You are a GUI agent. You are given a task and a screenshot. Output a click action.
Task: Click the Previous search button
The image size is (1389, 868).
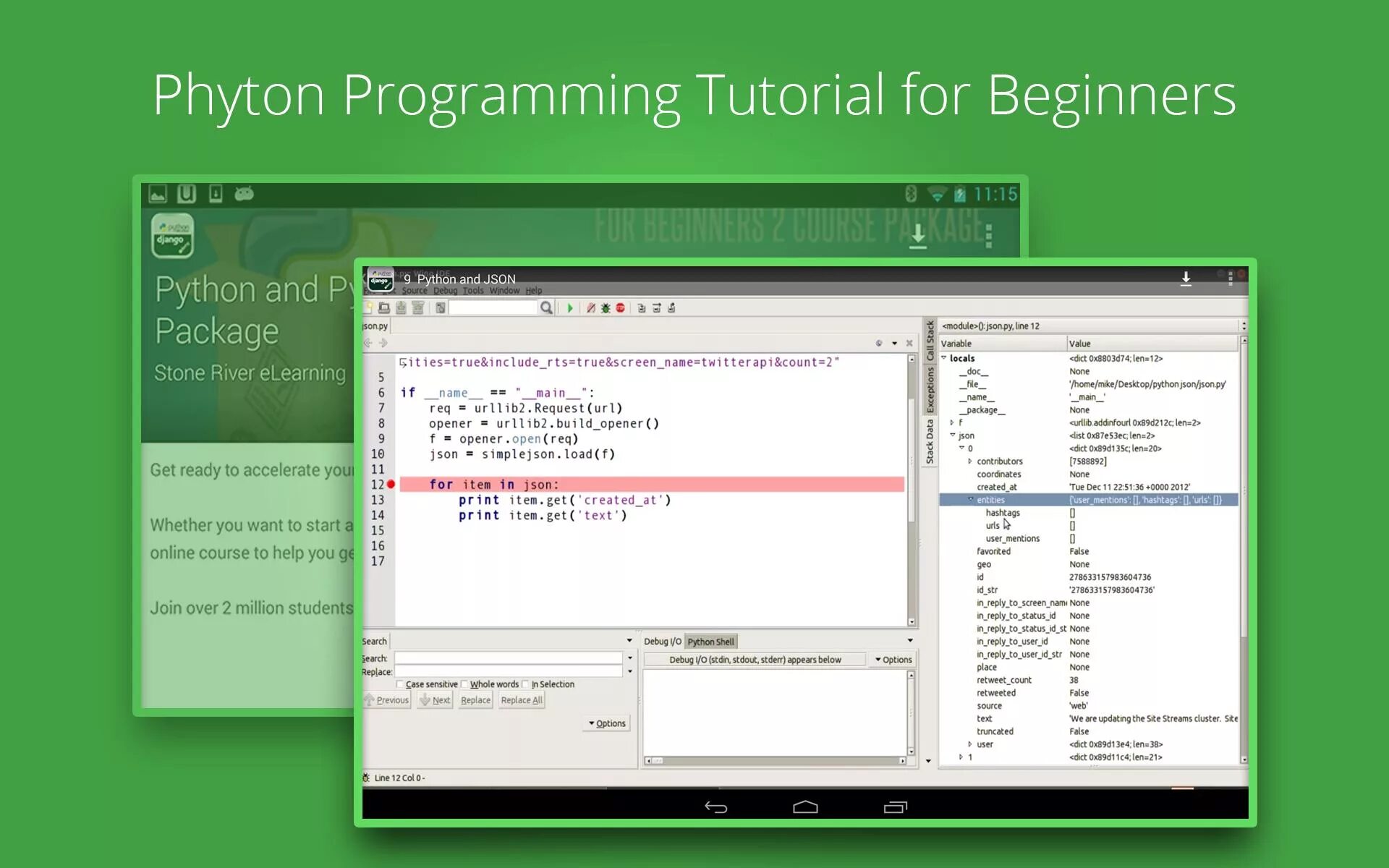click(x=387, y=700)
